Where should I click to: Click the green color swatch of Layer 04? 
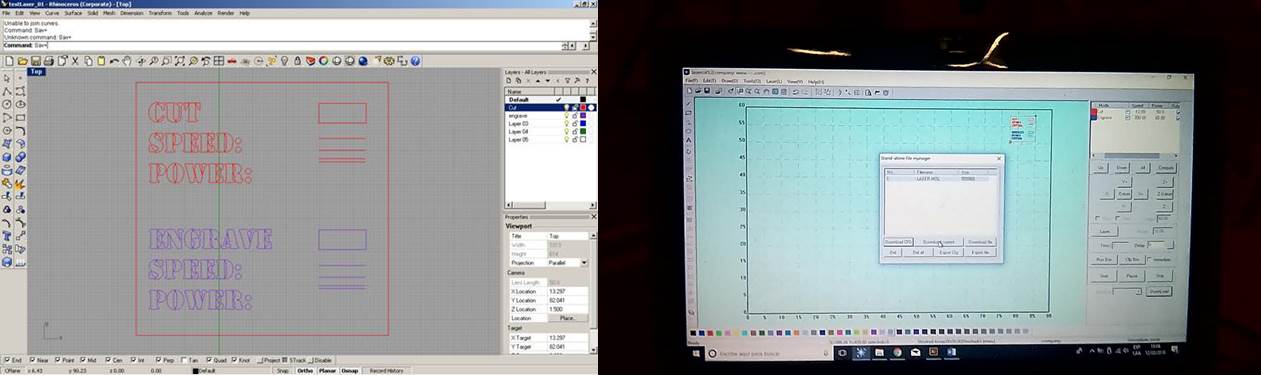point(583,131)
